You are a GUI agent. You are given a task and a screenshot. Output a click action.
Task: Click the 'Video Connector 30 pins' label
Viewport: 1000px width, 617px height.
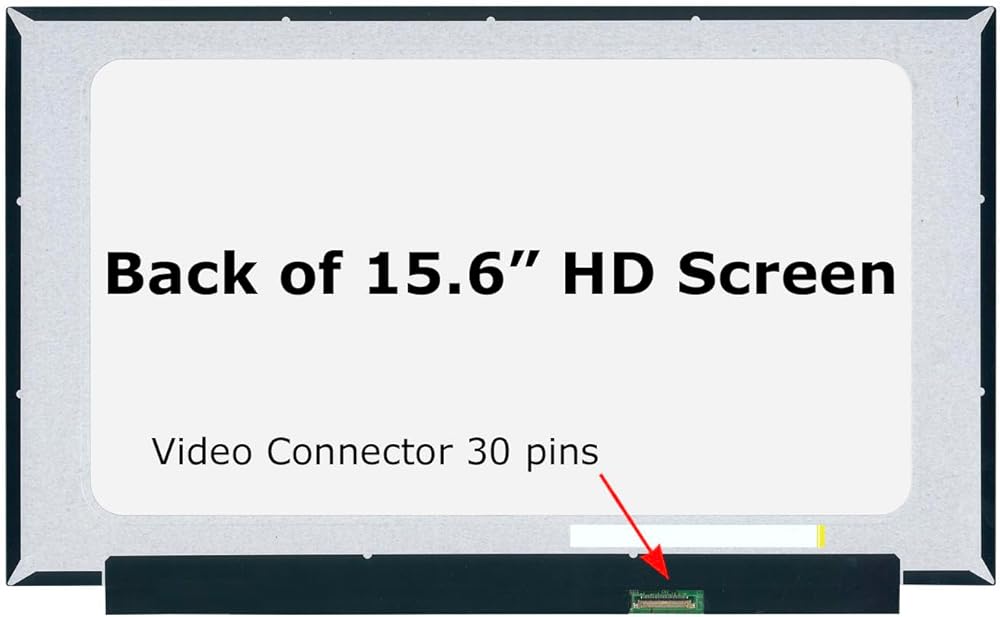(375, 452)
